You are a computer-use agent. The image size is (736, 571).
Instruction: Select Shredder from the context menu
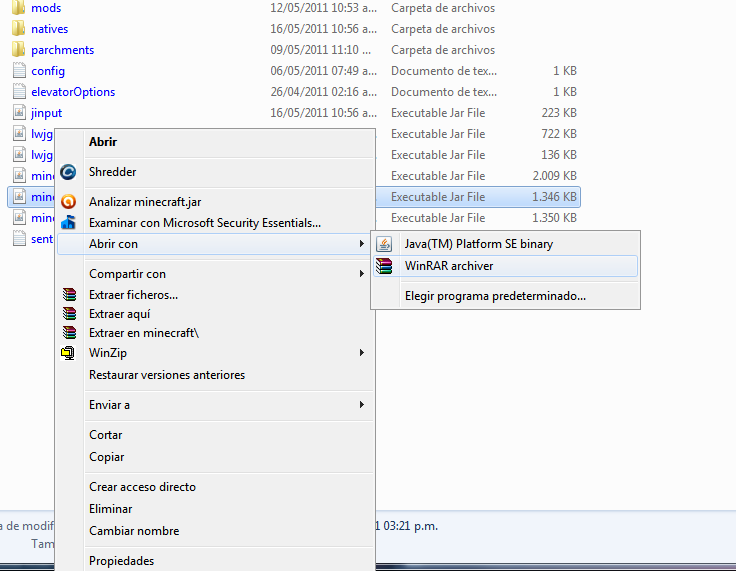pos(215,172)
